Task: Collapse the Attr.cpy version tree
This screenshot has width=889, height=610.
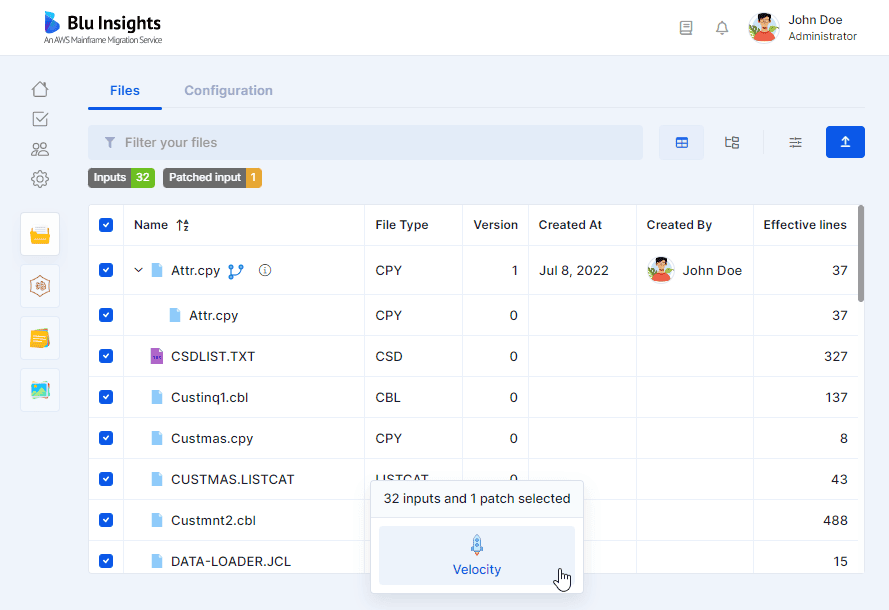Action: (x=138, y=270)
